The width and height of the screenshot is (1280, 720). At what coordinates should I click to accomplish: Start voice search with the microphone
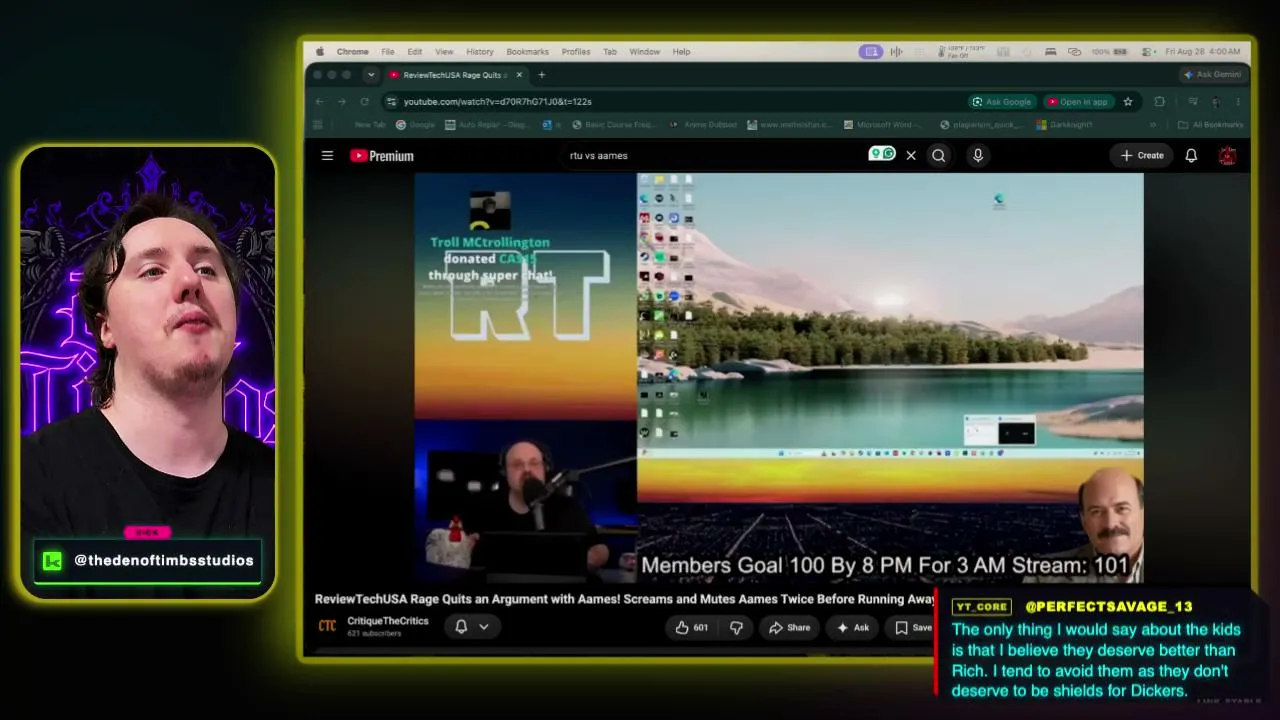978,155
